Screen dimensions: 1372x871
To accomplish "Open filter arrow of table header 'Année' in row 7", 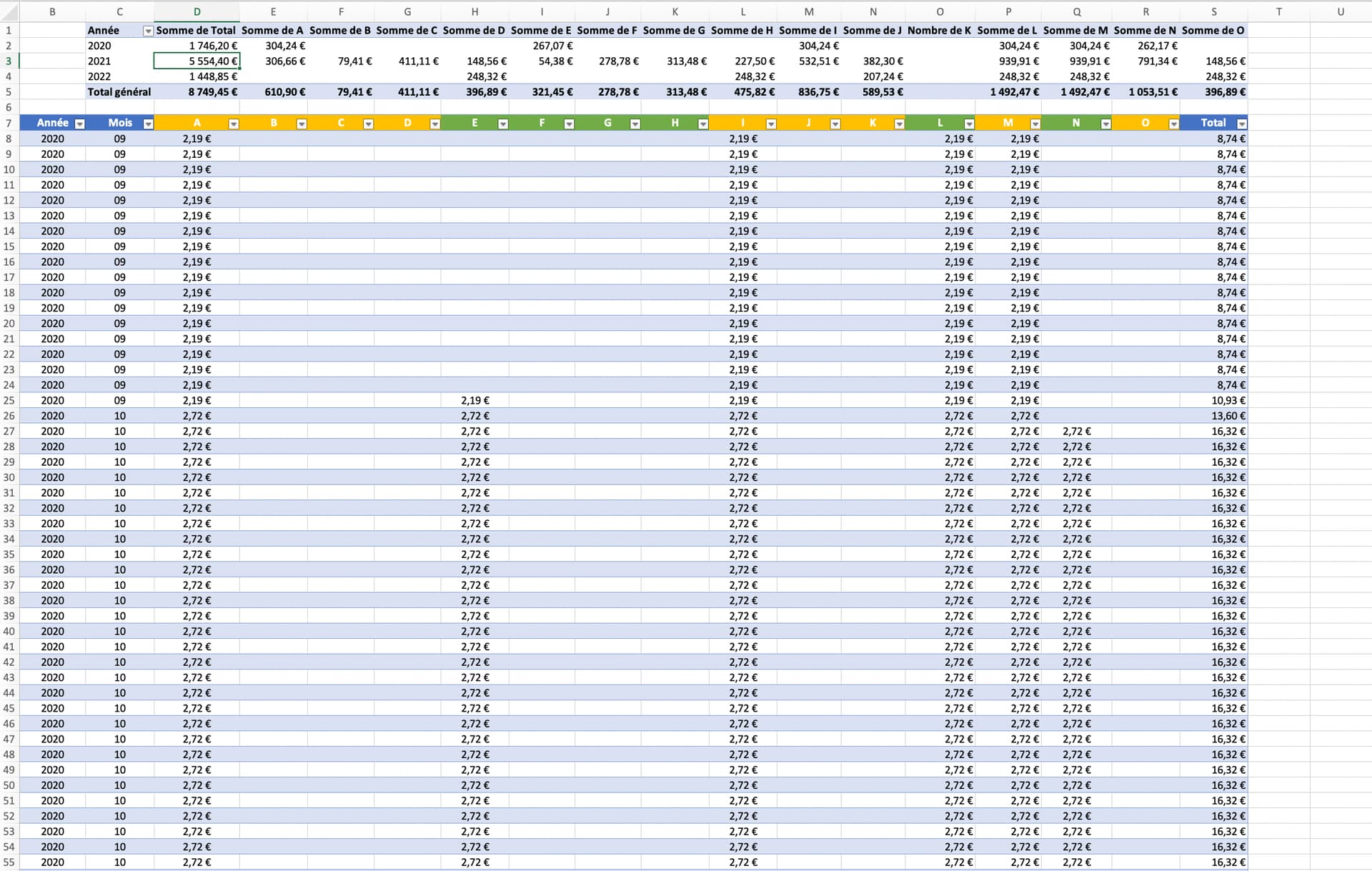I will 80,124.
